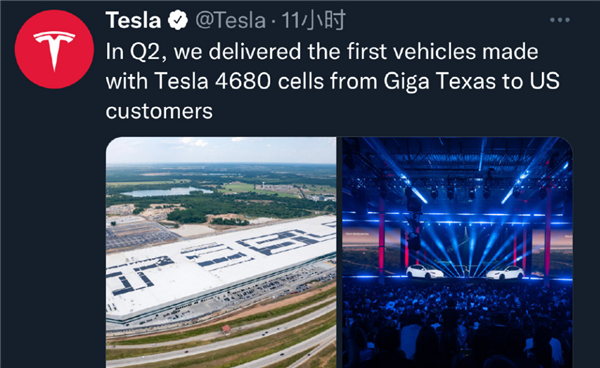The image size is (600, 368).
Task: Click the tweet text mentioning 4680 cells
Action: [x=332, y=81]
